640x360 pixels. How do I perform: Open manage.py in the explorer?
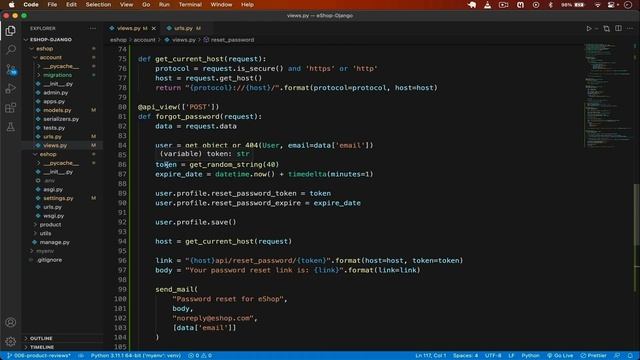click(x=54, y=242)
